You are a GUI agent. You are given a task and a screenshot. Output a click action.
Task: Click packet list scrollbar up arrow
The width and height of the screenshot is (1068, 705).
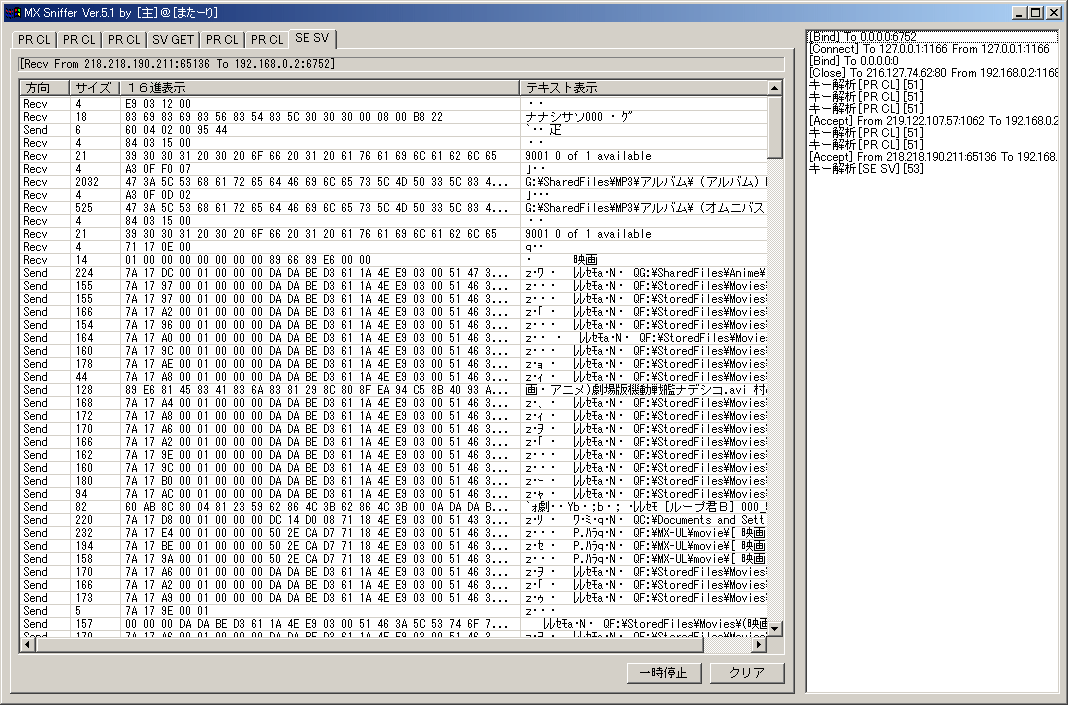[x=775, y=88]
